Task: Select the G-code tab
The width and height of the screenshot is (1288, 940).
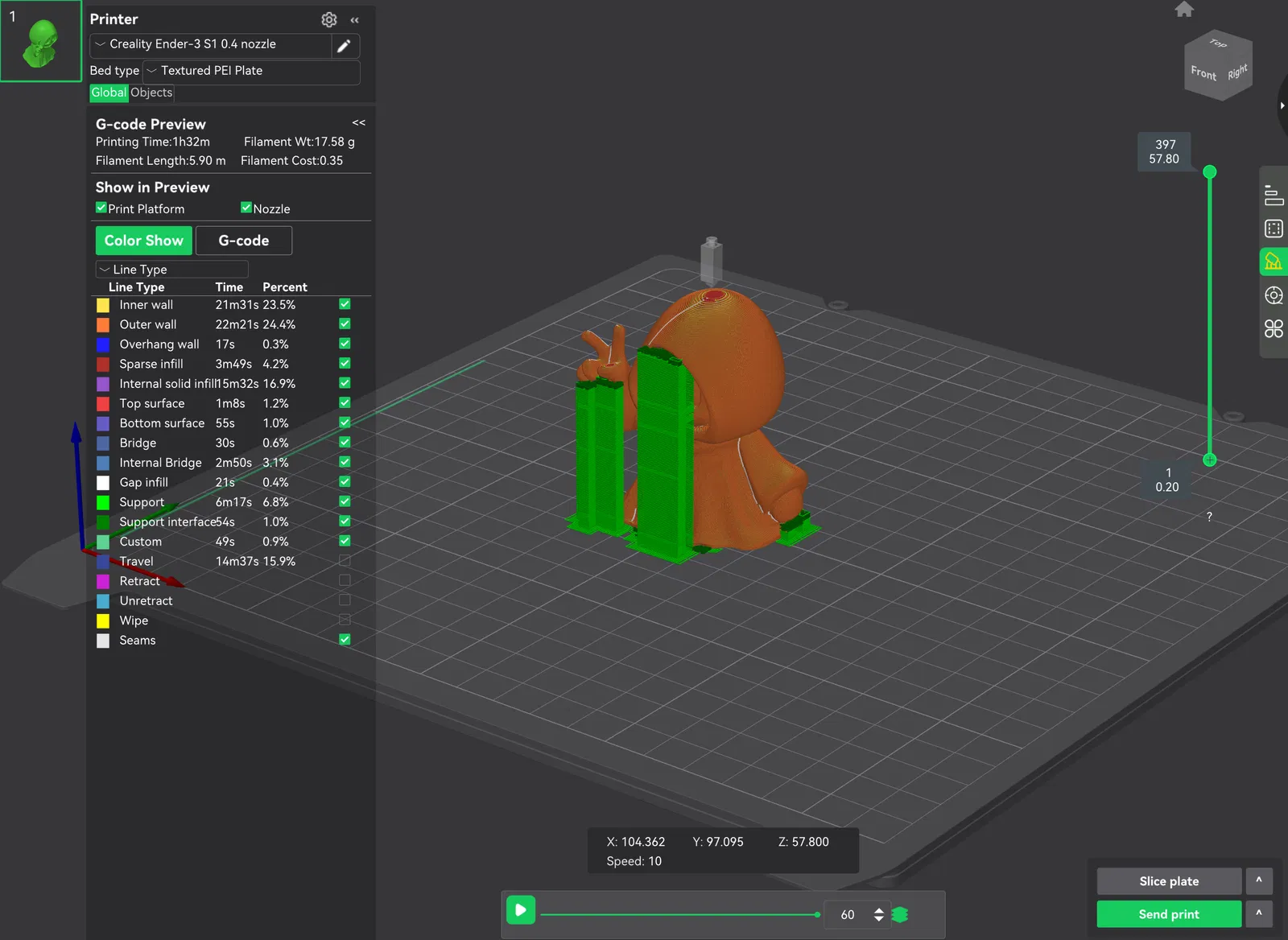Action: (x=244, y=240)
